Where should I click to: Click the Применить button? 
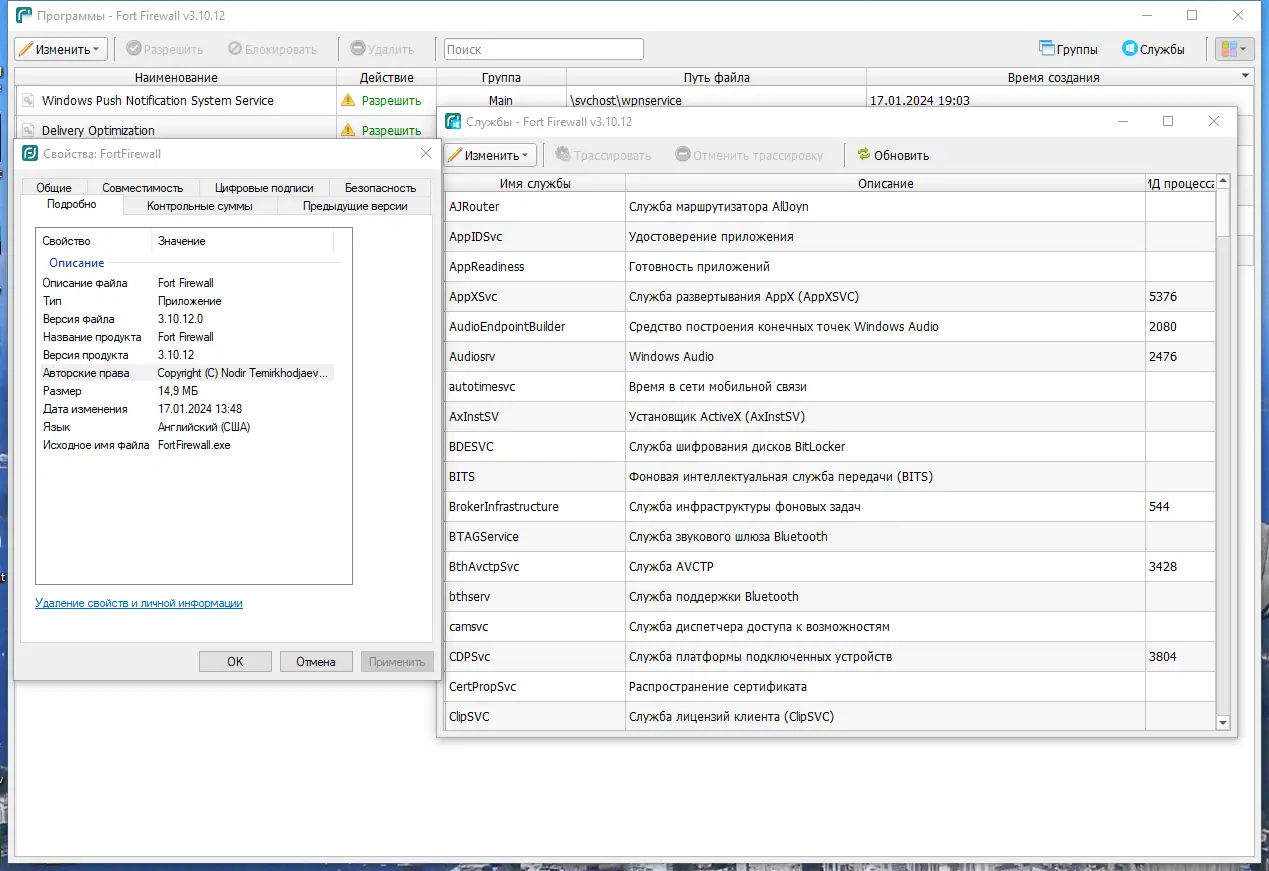(x=398, y=661)
